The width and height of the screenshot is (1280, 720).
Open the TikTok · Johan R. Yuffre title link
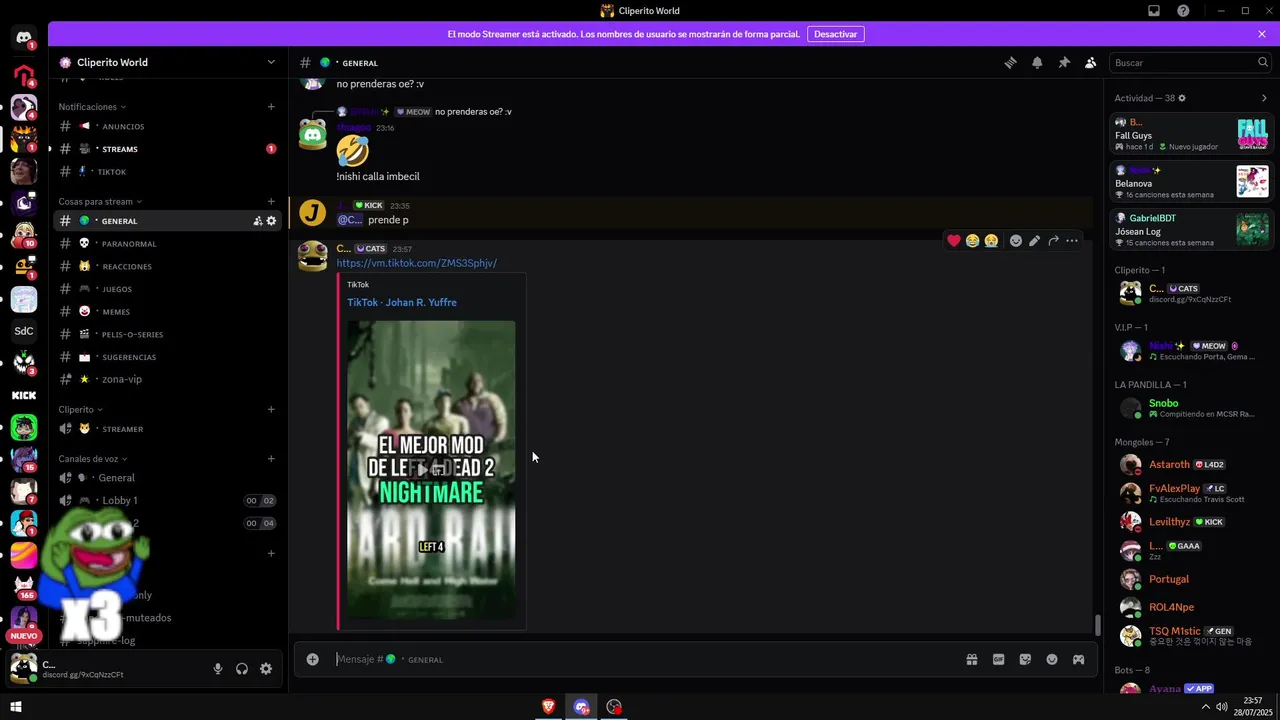click(x=402, y=302)
